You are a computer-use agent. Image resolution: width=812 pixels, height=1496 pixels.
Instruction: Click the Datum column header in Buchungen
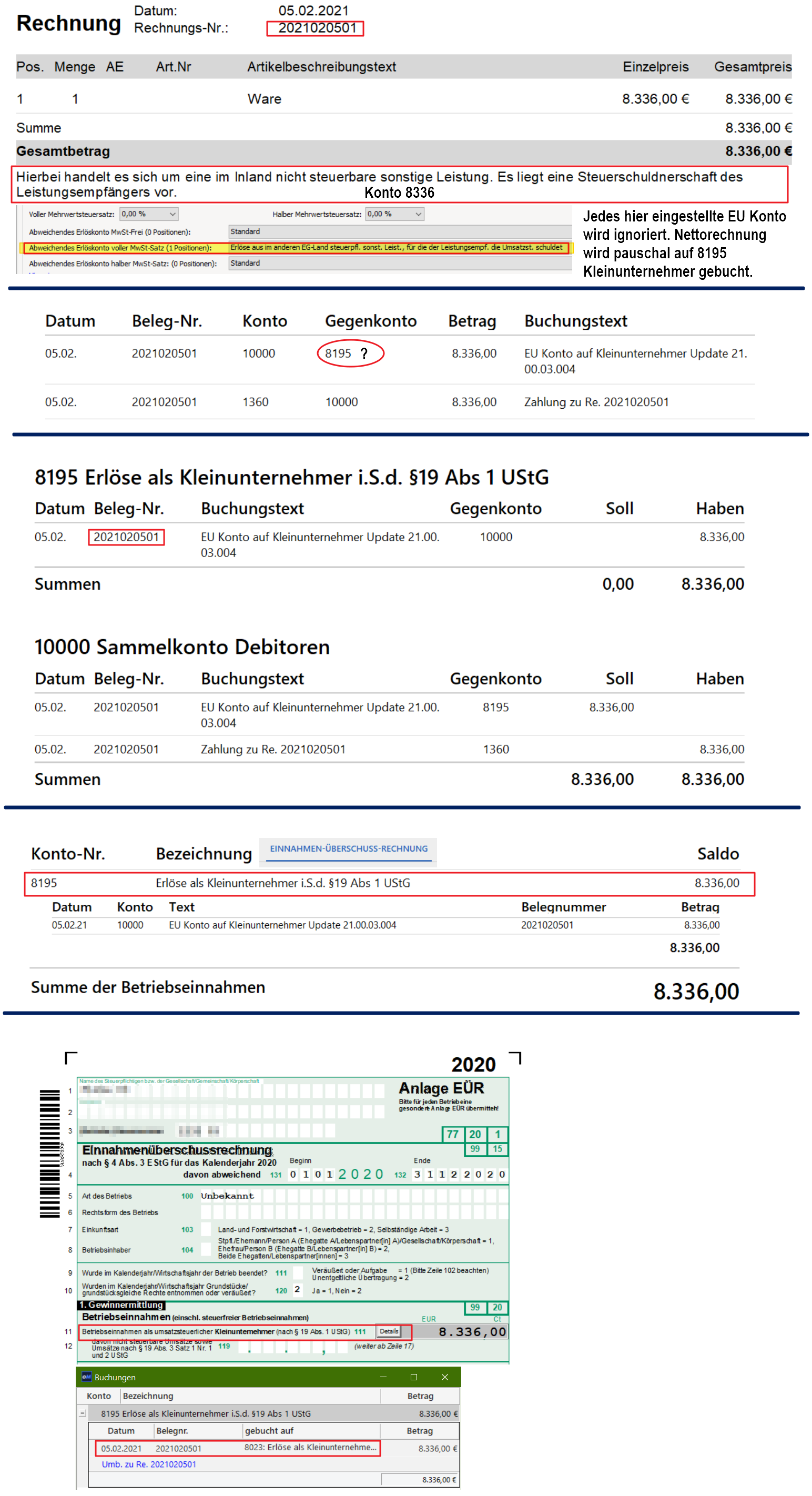click(121, 1430)
